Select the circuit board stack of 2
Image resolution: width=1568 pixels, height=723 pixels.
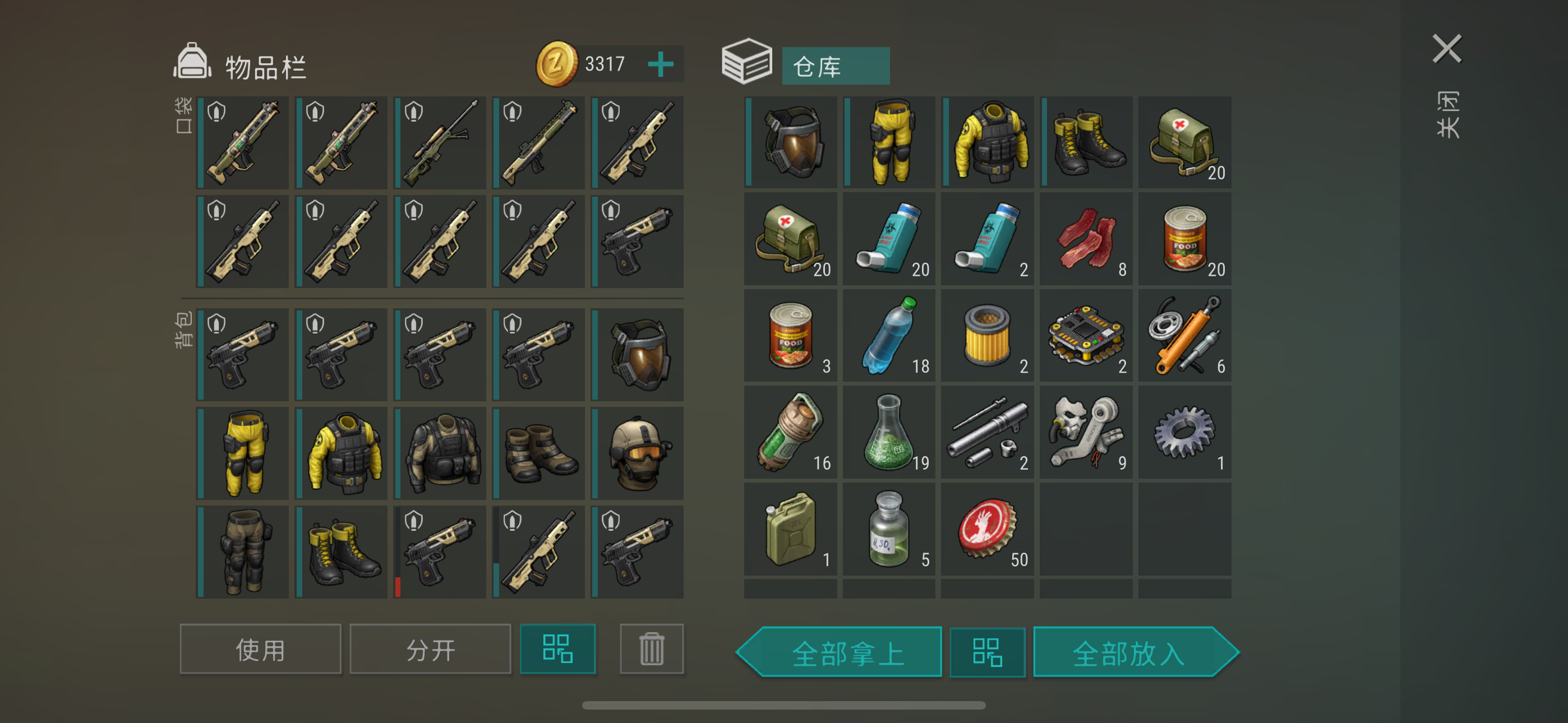tap(1086, 335)
